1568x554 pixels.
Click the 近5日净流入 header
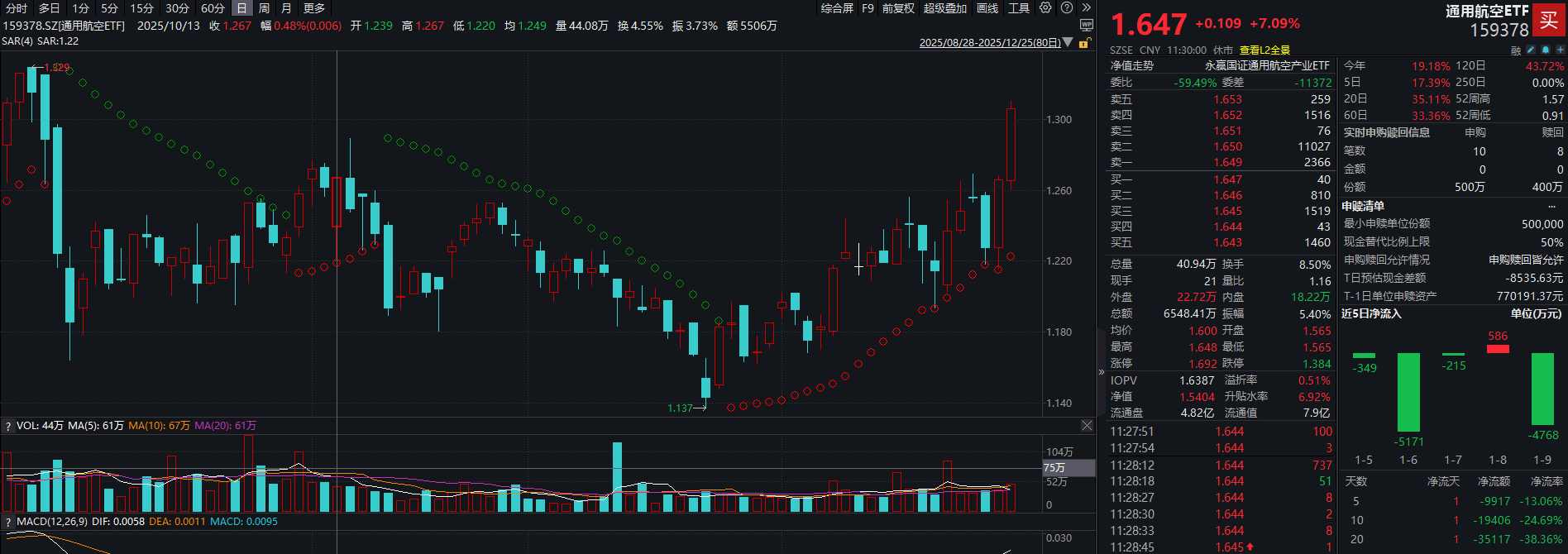pyautogui.click(x=1371, y=314)
